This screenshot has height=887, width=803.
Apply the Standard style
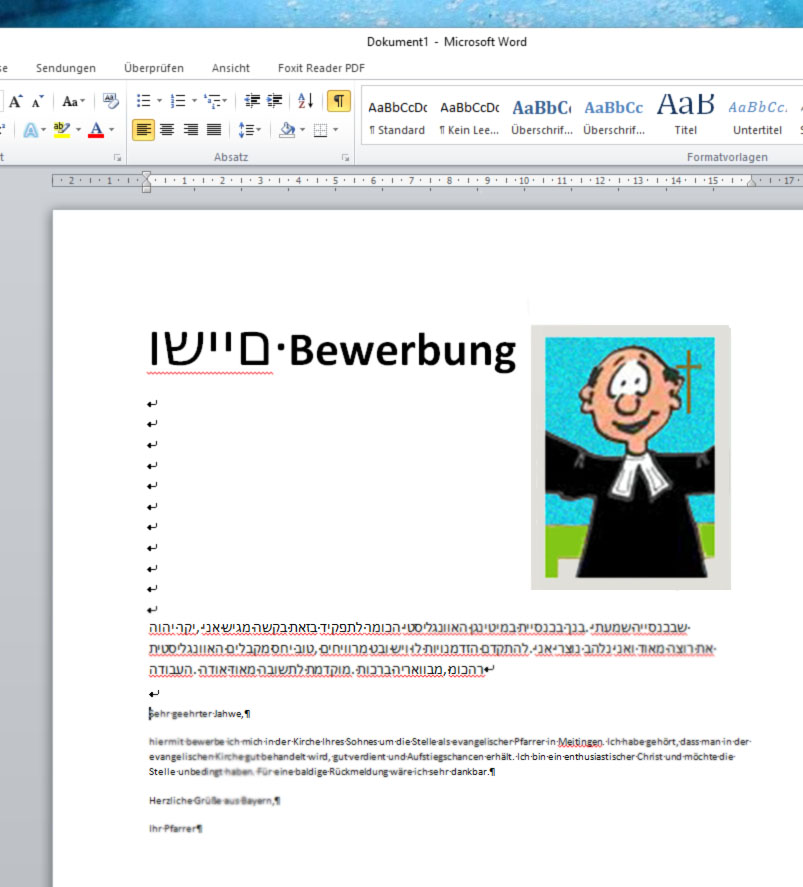[398, 118]
